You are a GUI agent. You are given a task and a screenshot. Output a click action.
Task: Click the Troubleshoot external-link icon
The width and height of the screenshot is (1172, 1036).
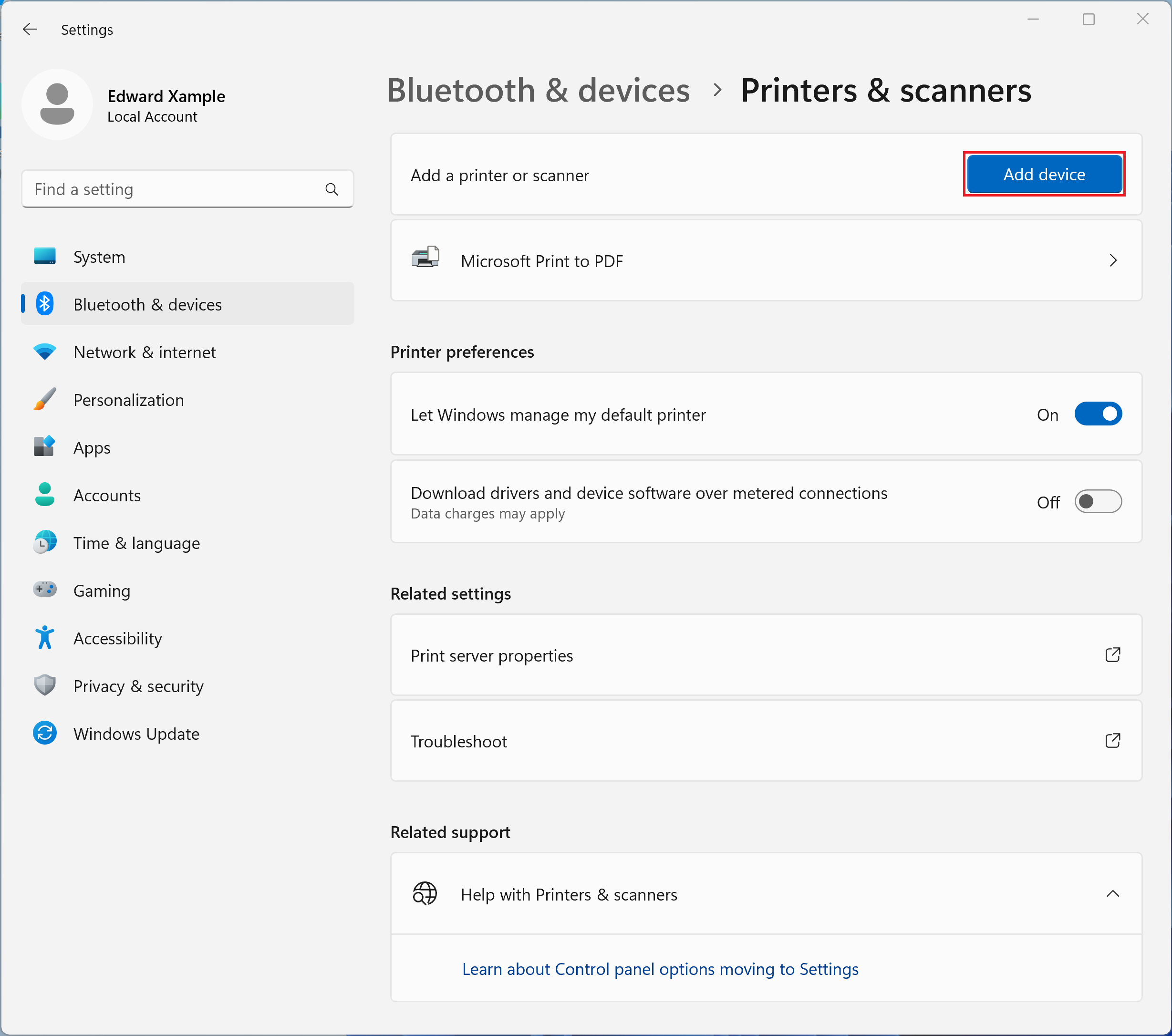pyautogui.click(x=1112, y=741)
